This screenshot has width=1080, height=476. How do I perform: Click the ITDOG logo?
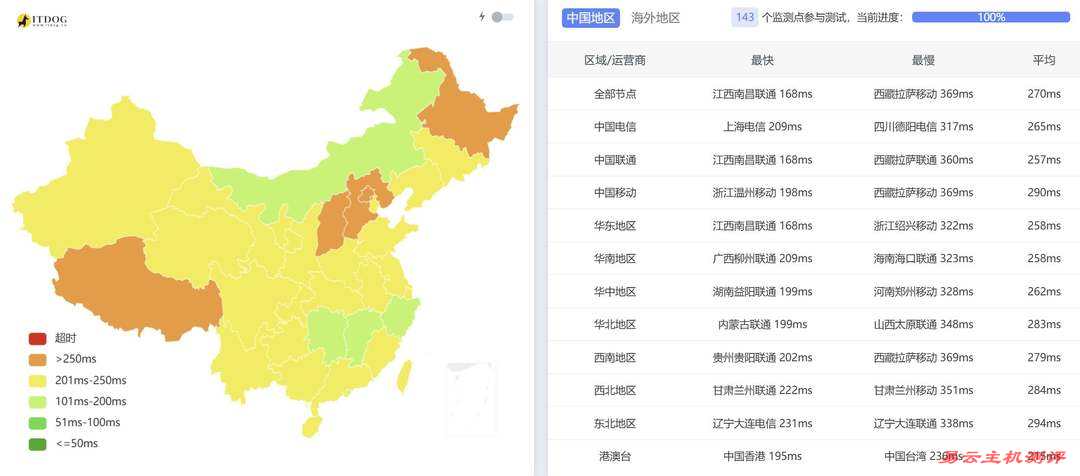(x=42, y=21)
